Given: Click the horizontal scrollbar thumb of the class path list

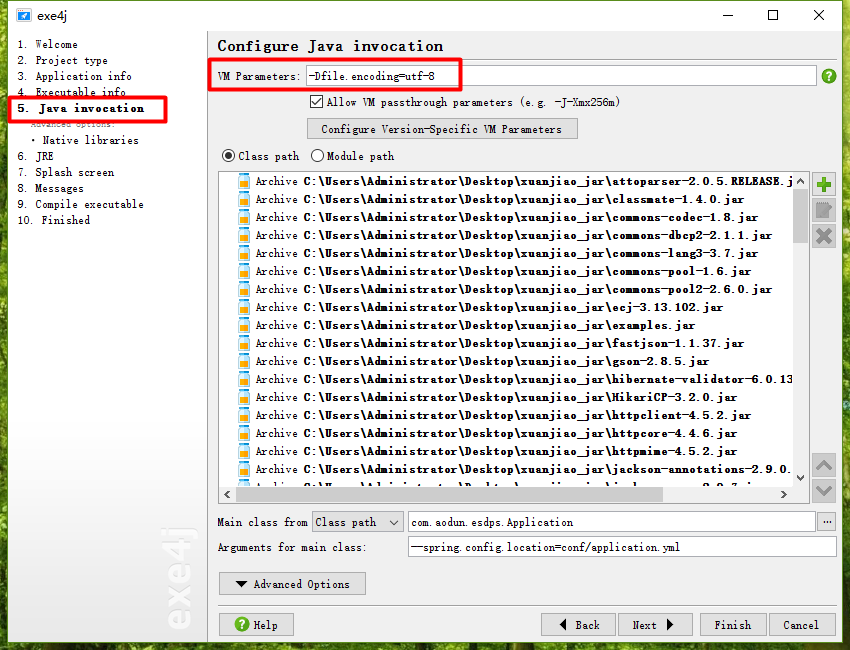Looking at the screenshot, I should [449, 494].
